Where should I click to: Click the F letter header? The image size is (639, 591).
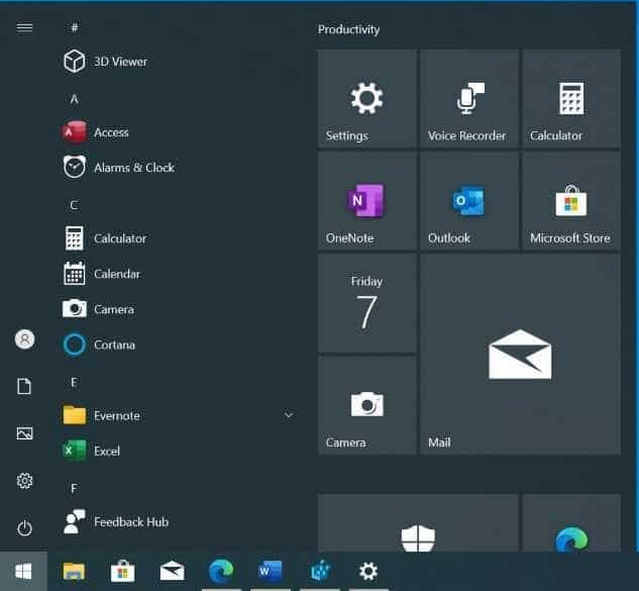(74, 488)
